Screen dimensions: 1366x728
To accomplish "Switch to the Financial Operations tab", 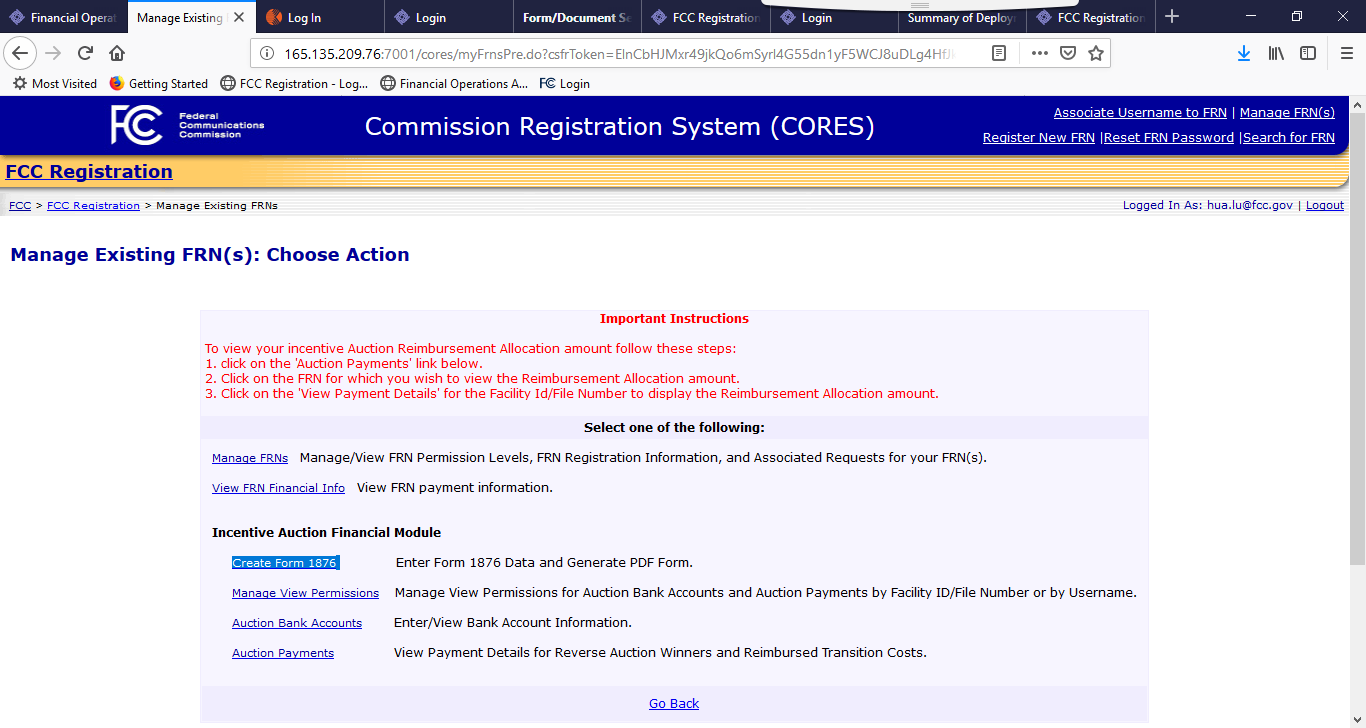I will pos(64,17).
